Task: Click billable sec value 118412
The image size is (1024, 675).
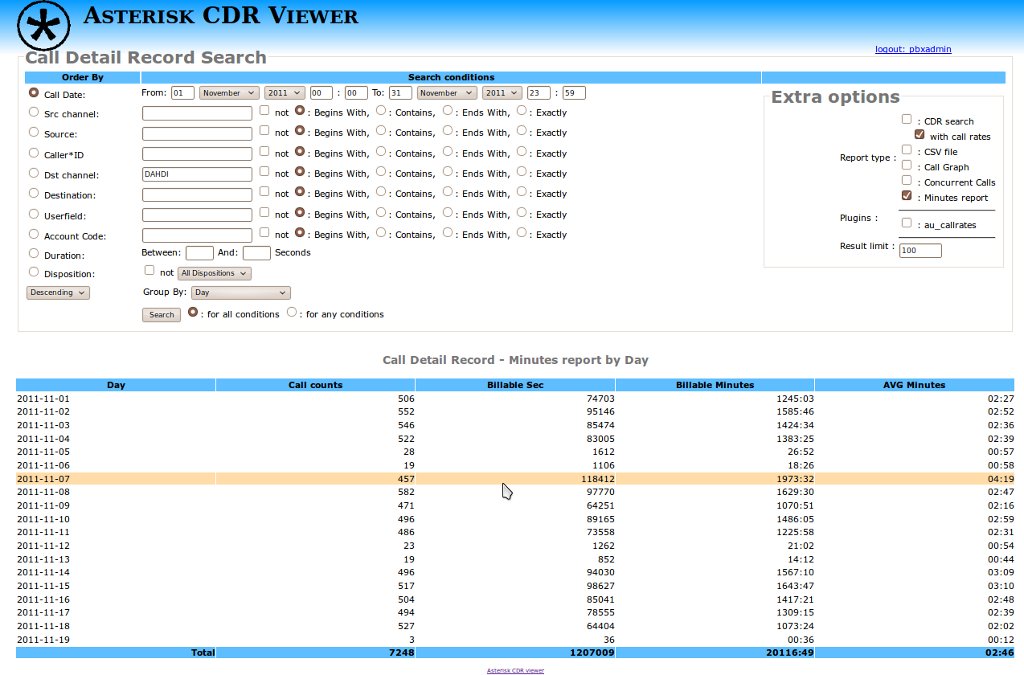Action: tap(598, 479)
